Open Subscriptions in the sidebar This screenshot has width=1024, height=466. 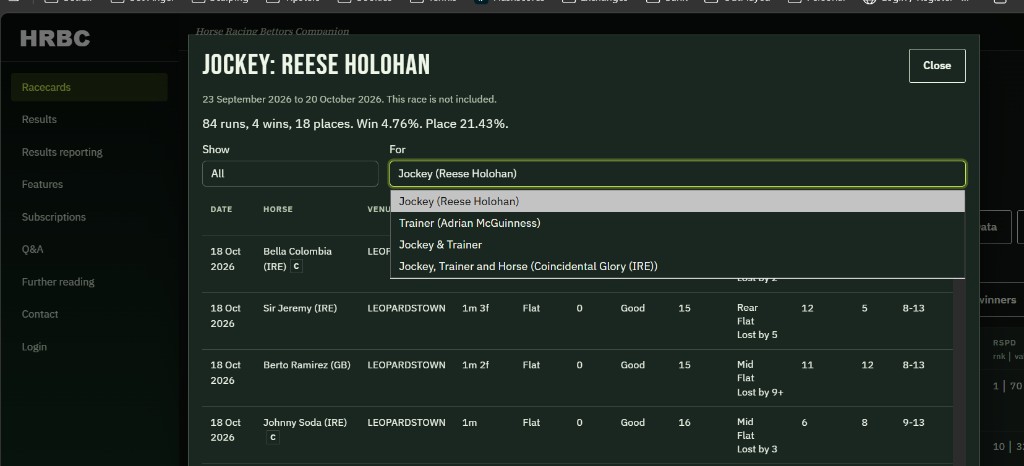(x=54, y=217)
